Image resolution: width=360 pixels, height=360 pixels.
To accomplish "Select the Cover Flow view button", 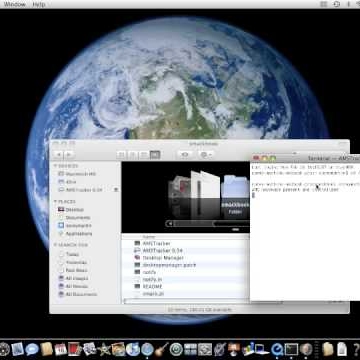I will click(x=155, y=155).
